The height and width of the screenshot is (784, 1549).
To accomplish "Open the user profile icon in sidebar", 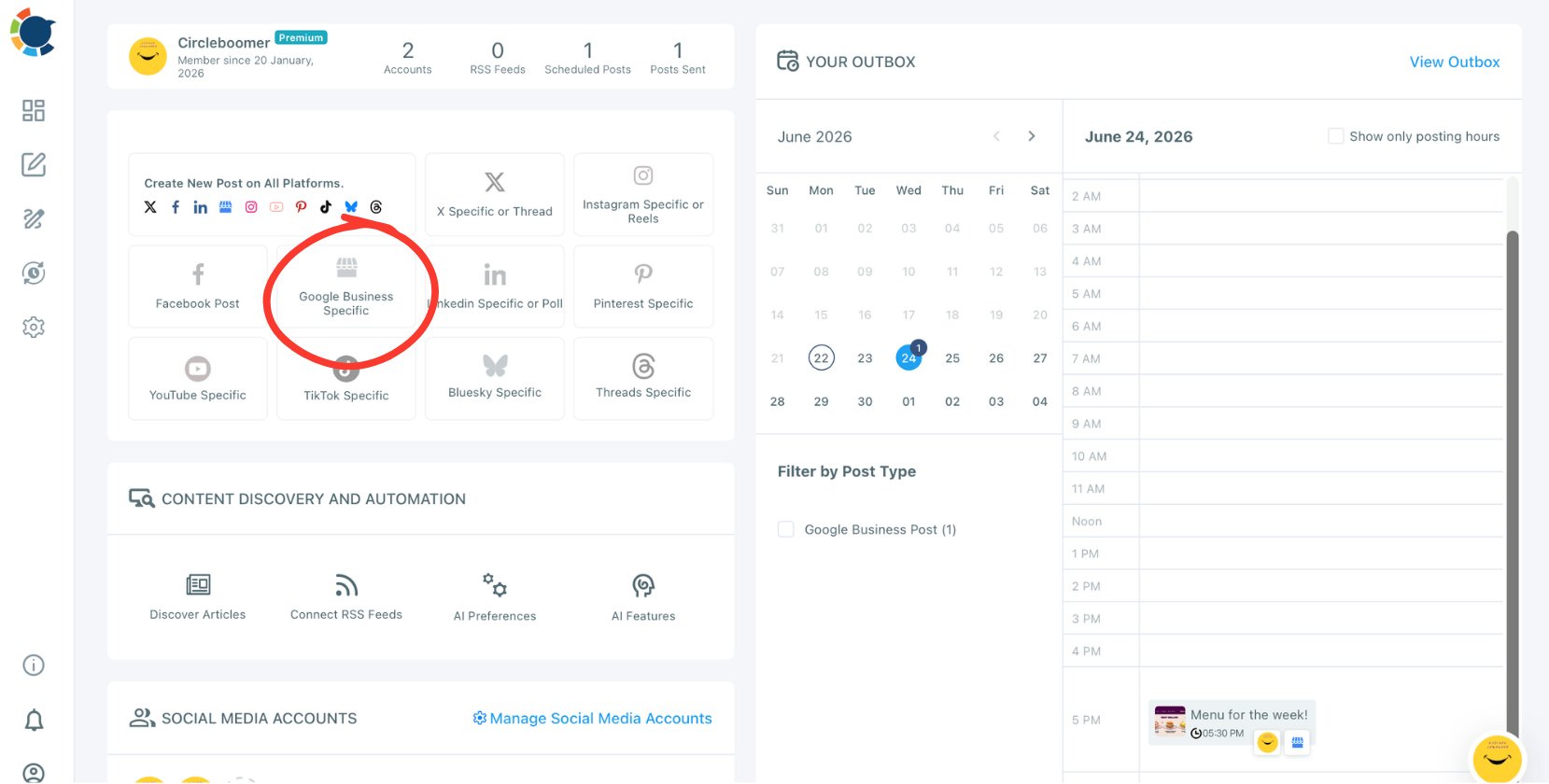I will (x=34, y=773).
